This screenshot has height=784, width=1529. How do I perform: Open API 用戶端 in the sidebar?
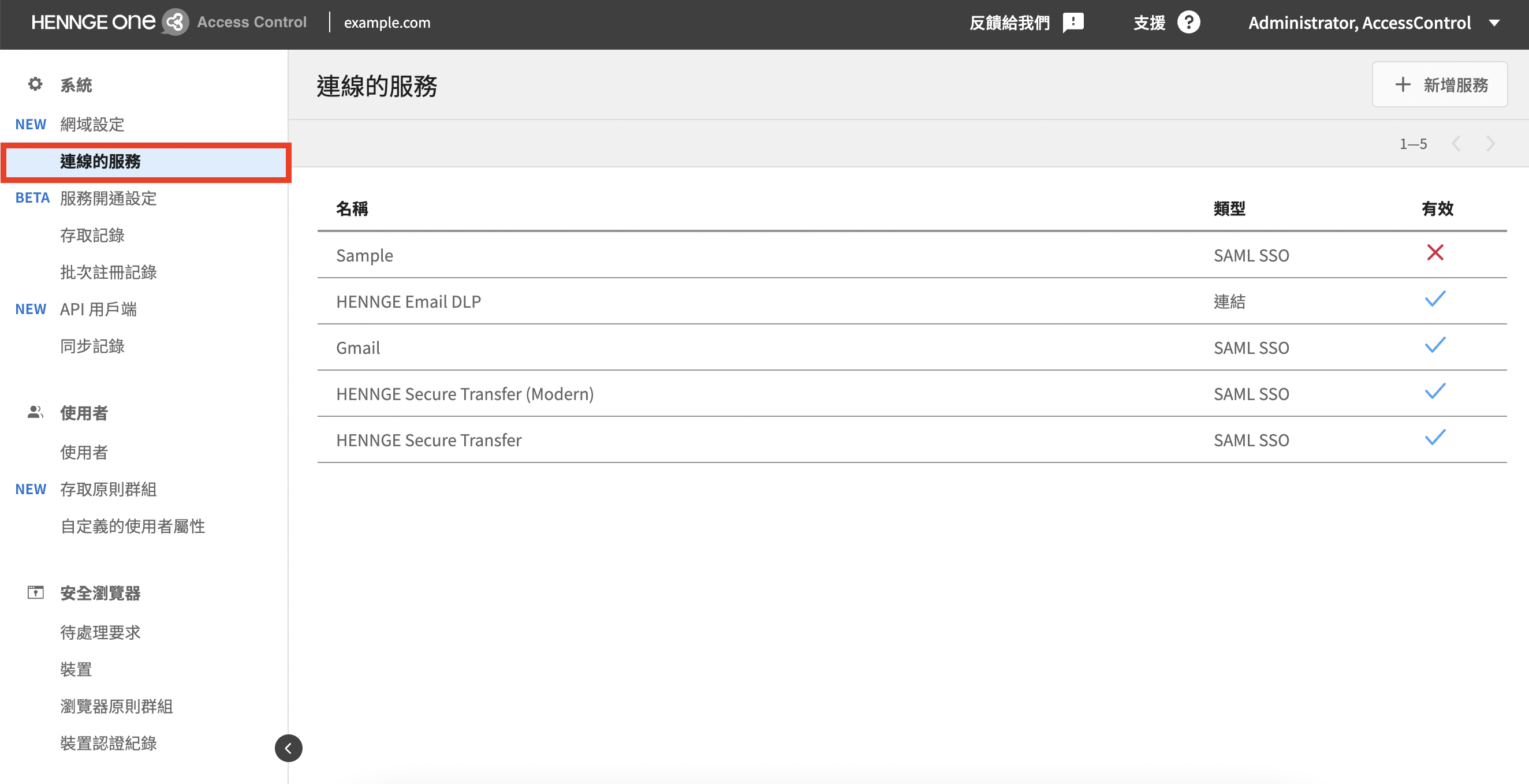[99, 309]
